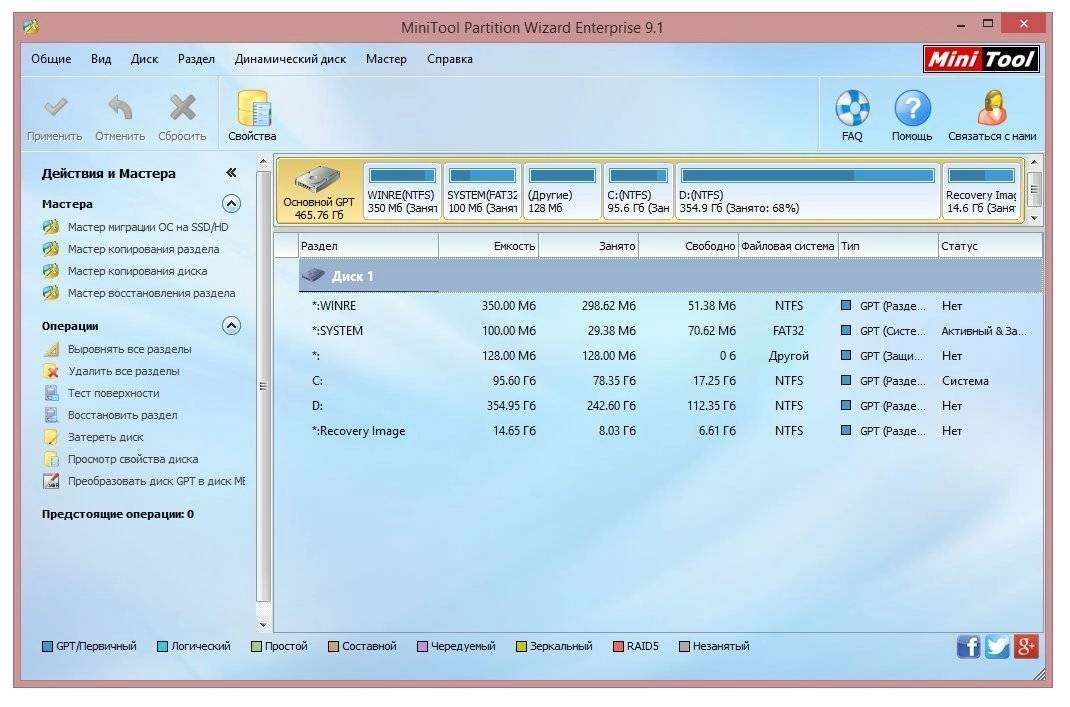
Task: Click the MiniTool logo
Action: coord(981,59)
